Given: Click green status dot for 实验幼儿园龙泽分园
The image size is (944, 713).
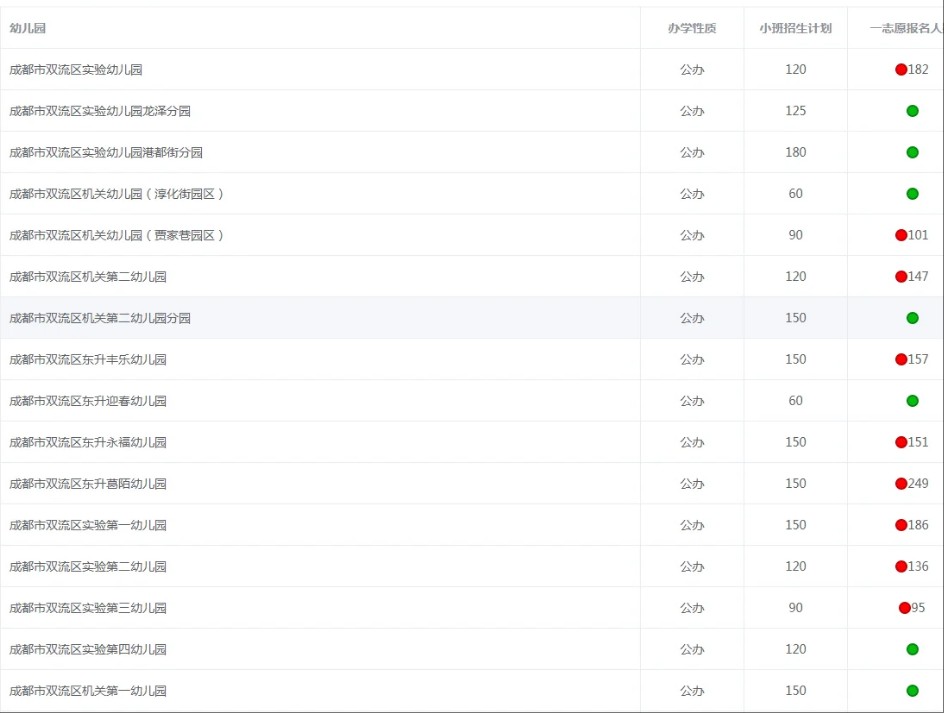Looking at the screenshot, I should [x=912, y=111].
